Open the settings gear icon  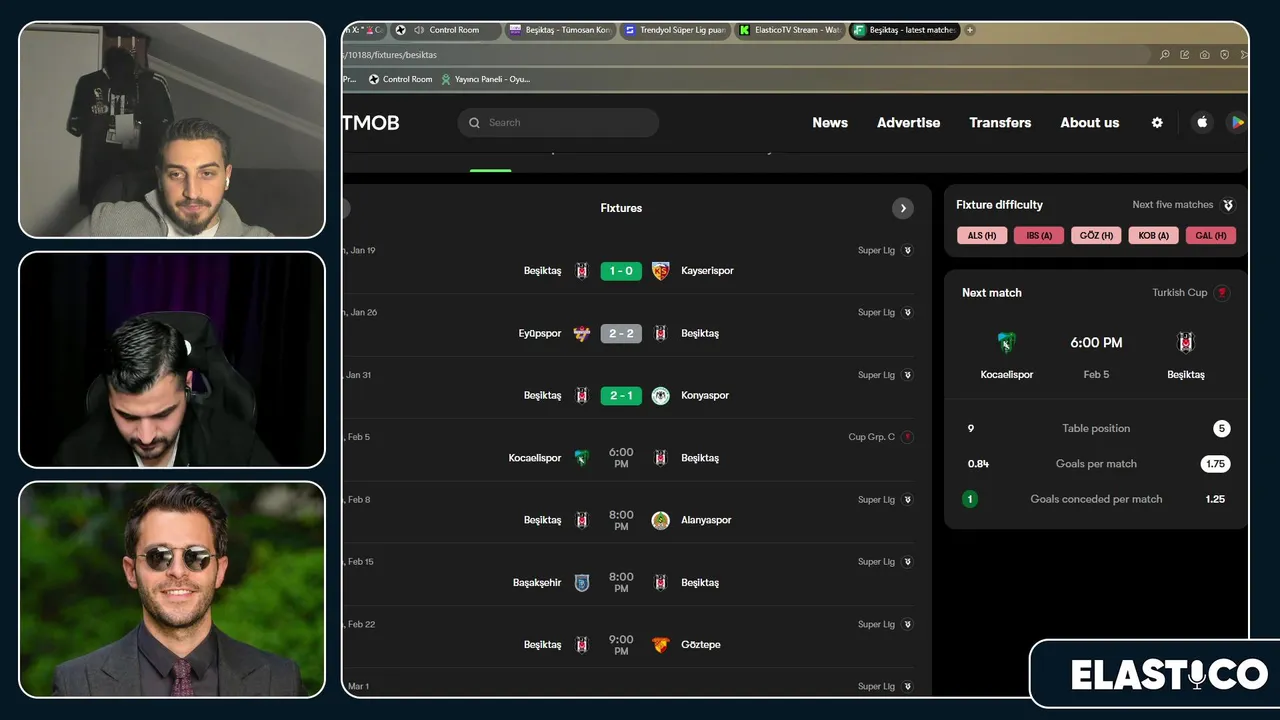coord(1157,123)
